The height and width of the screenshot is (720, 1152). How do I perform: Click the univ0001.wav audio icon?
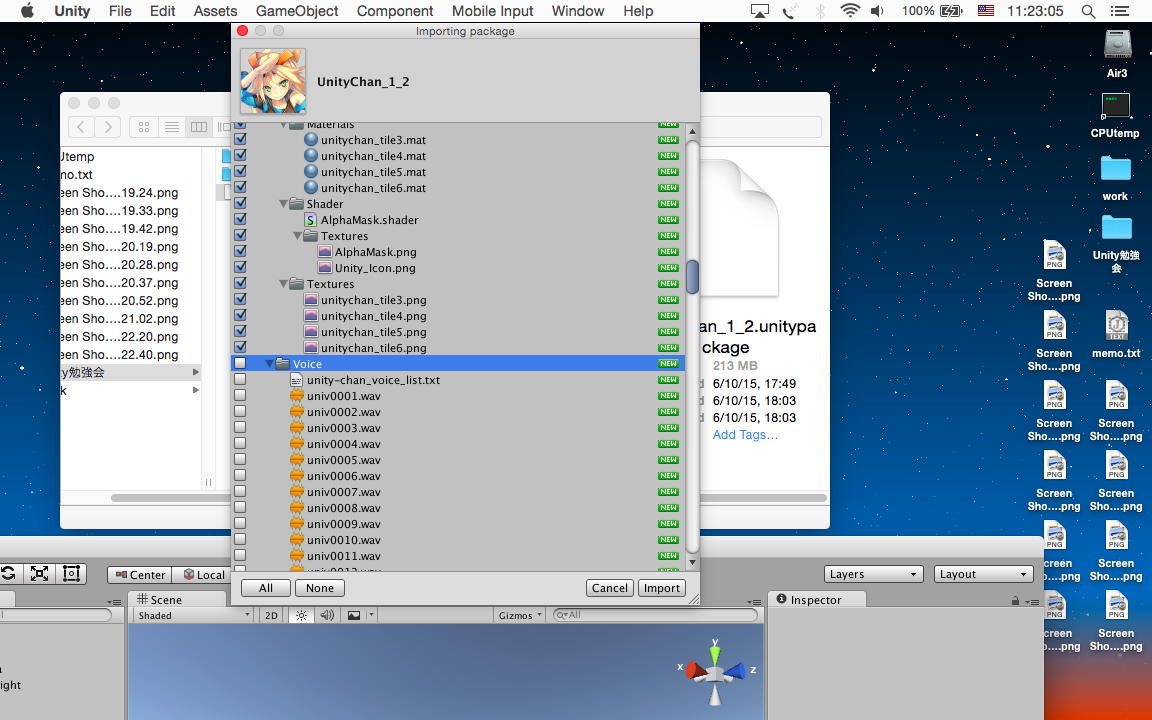(296, 396)
